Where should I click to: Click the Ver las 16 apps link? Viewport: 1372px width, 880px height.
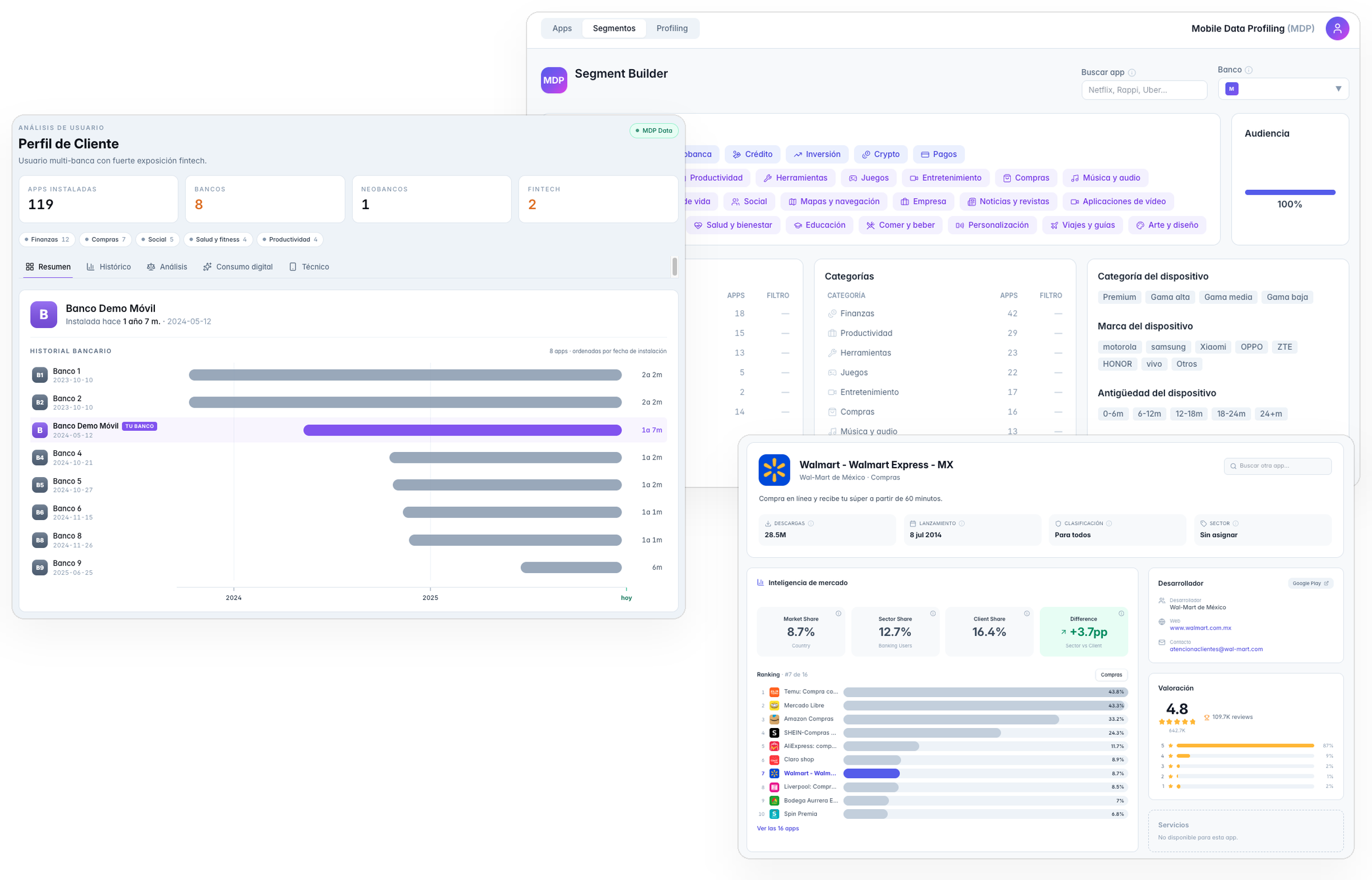coord(777,829)
